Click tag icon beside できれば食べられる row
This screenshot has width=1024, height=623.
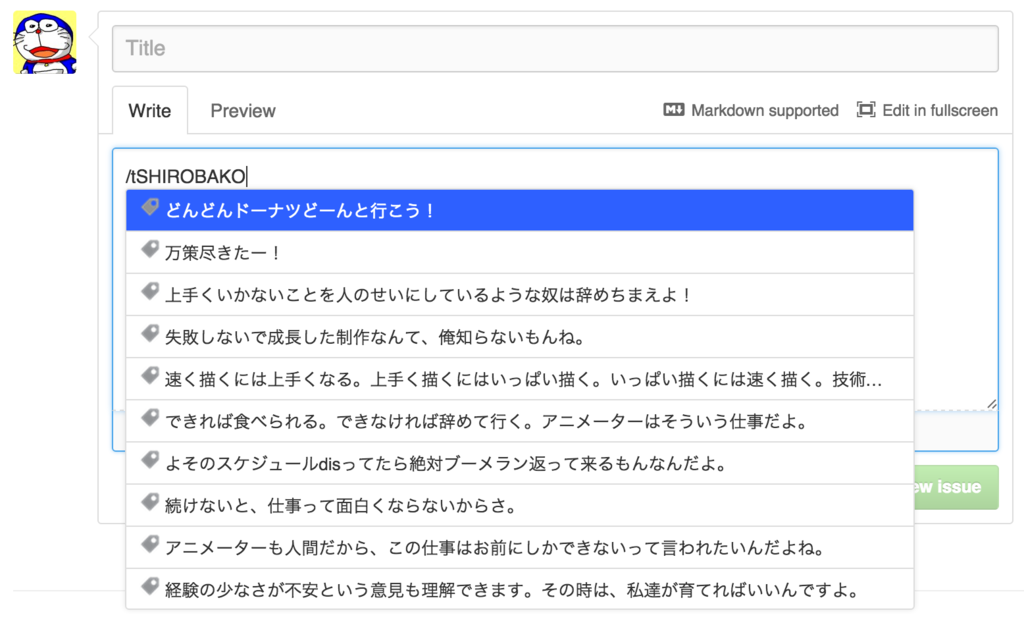[150, 418]
